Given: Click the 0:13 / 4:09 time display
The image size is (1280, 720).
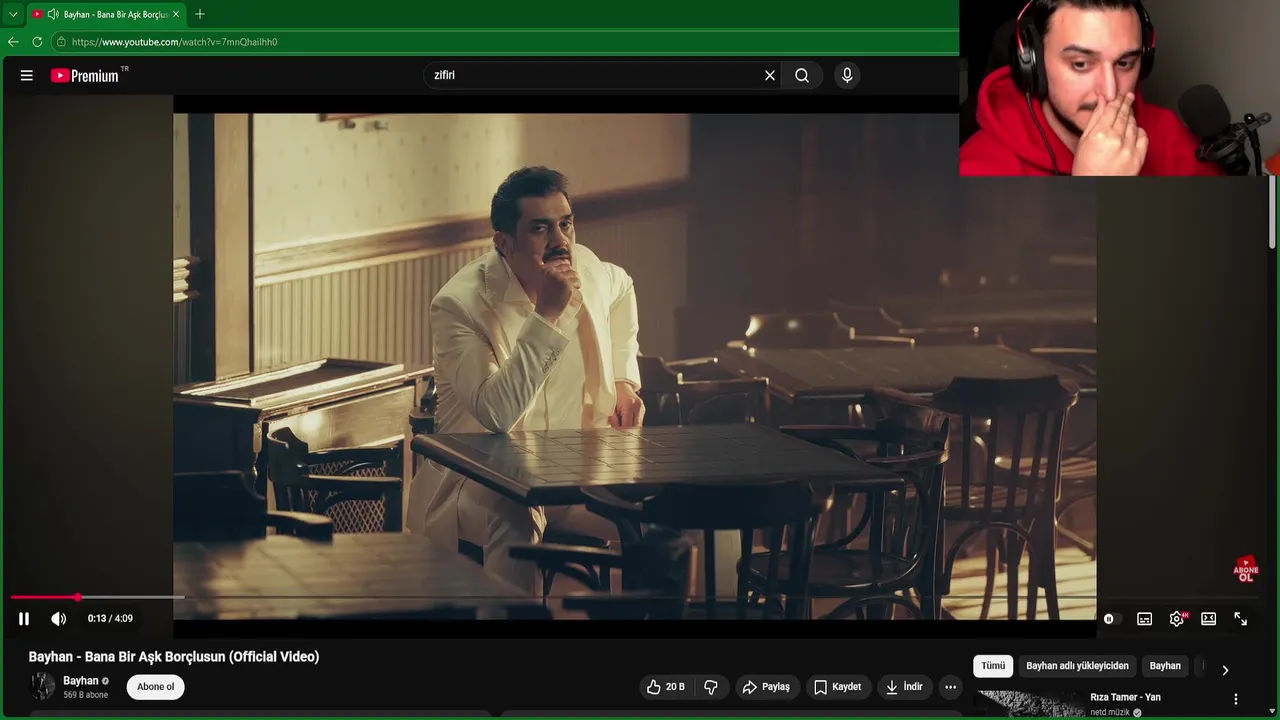Looking at the screenshot, I should point(110,619).
